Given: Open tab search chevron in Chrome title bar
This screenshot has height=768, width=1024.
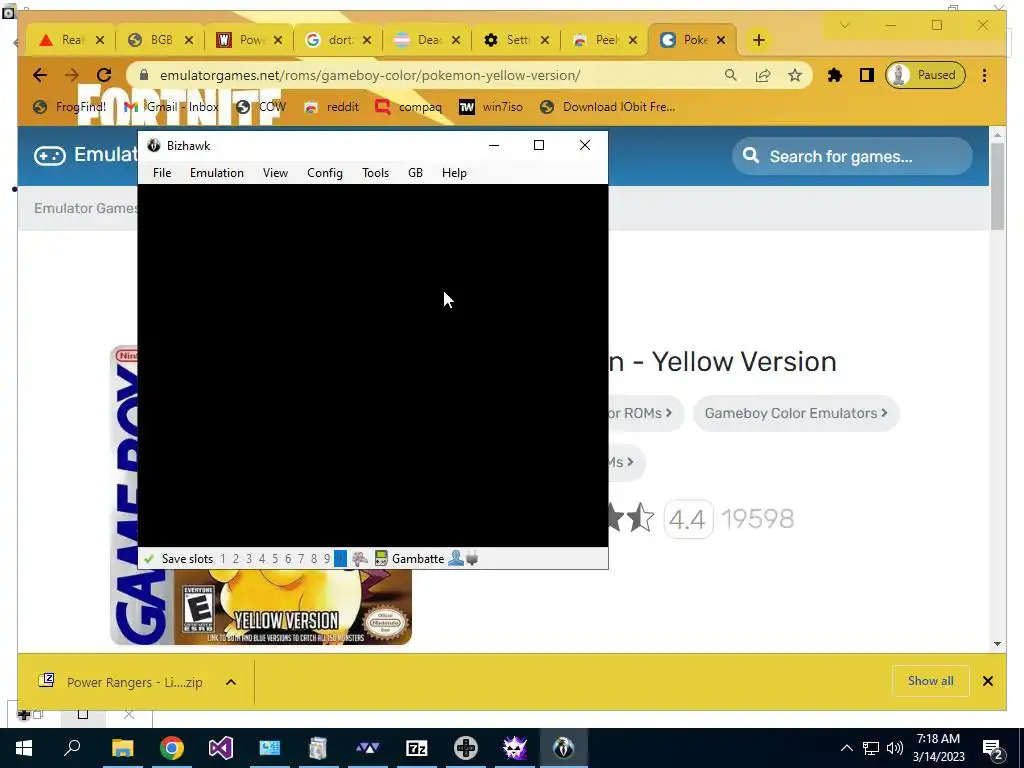Looking at the screenshot, I should click(844, 25).
